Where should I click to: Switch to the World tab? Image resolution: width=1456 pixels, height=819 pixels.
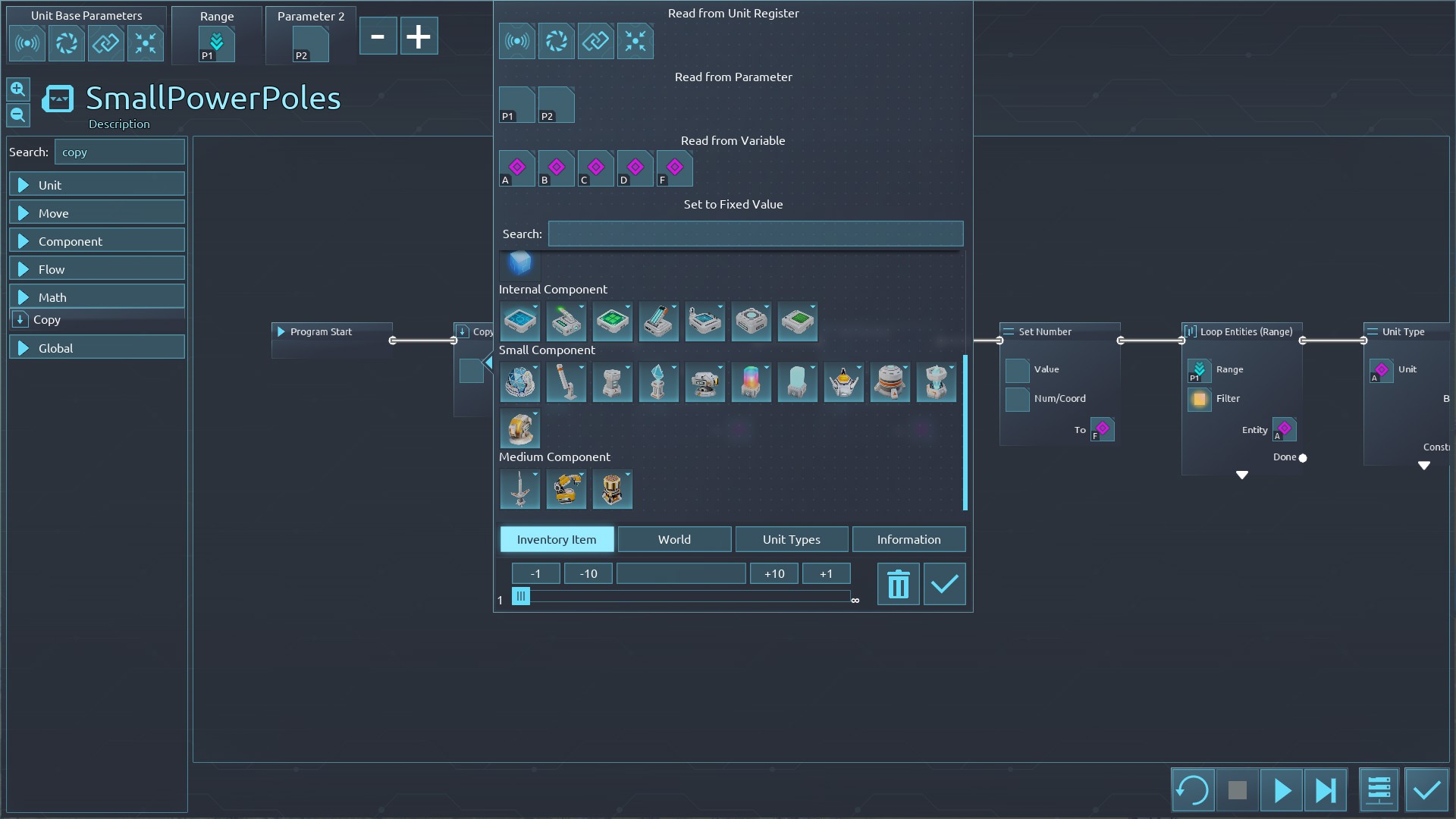[x=674, y=539]
